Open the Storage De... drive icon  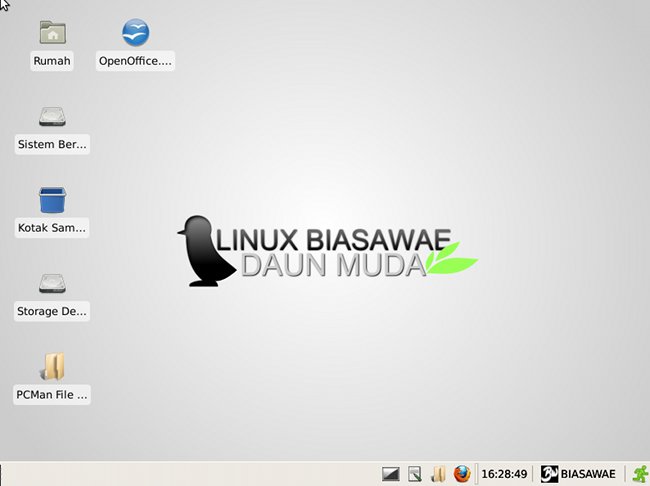click(52, 283)
